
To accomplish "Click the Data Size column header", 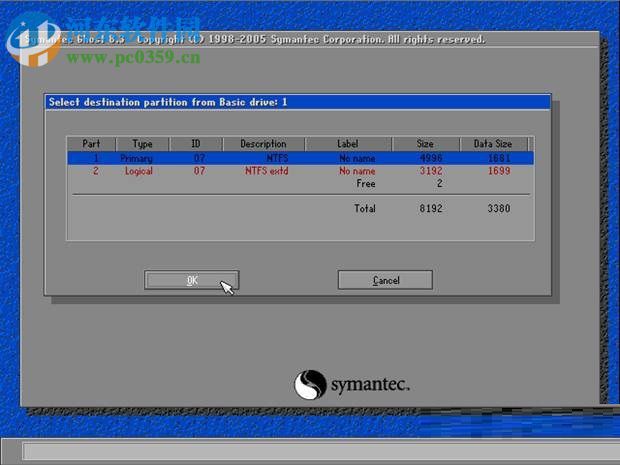I will (493, 144).
